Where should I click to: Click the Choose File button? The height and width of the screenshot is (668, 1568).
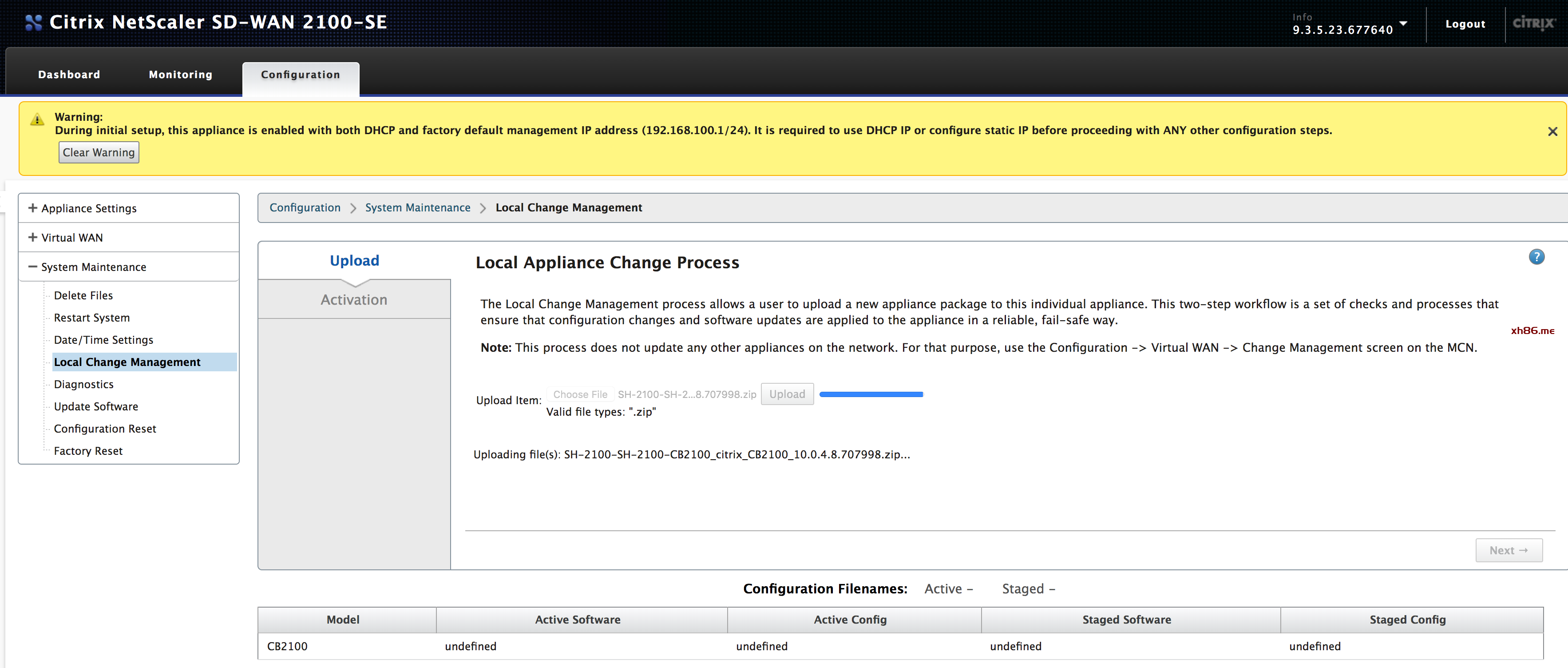(580, 394)
